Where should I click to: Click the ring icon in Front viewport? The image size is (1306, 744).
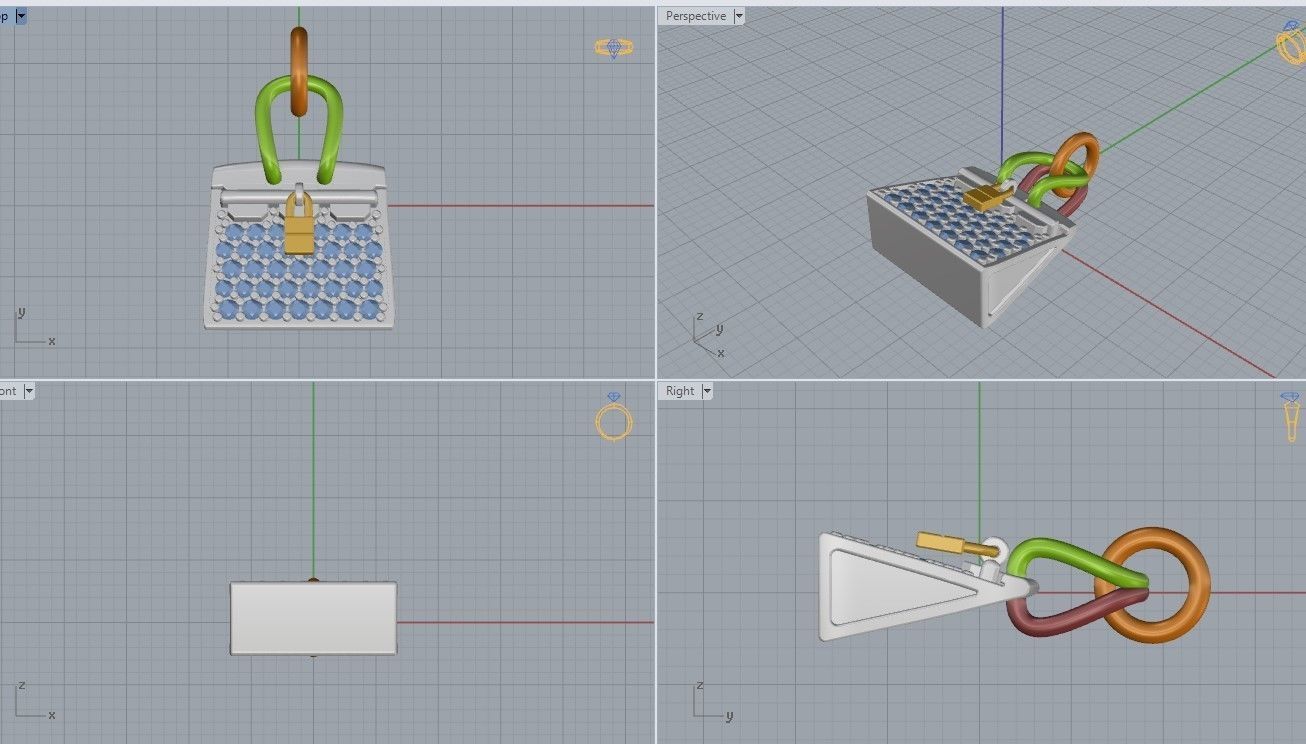coord(614,418)
